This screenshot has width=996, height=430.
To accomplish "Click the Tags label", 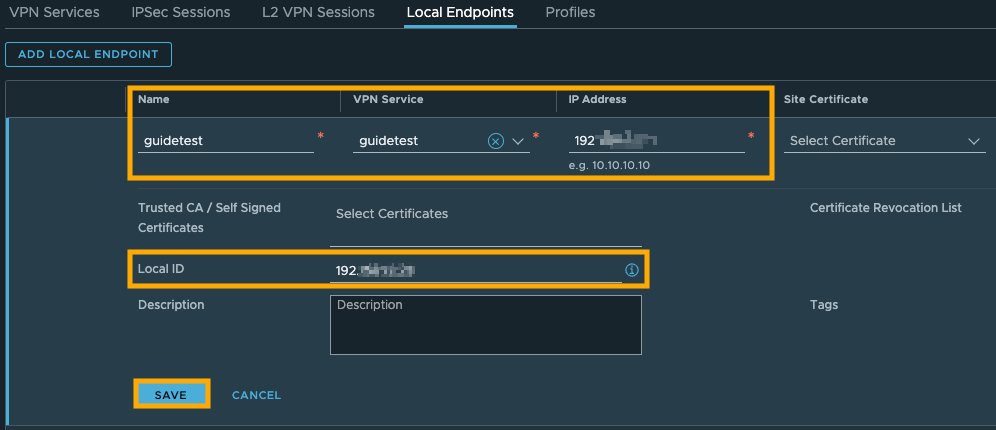I will pyautogui.click(x=824, y=305).
